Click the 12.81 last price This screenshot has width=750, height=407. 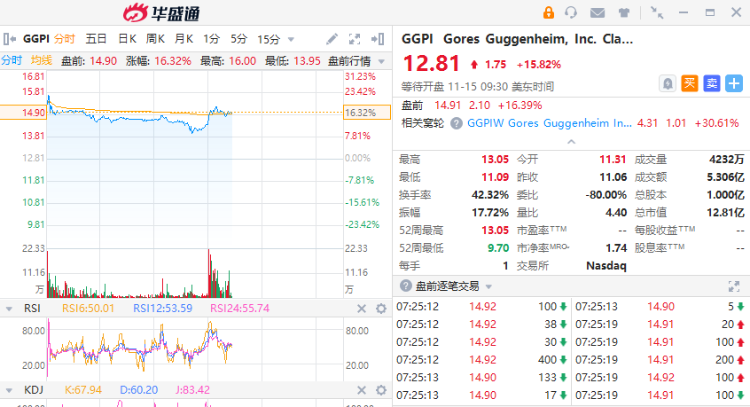coord(431,64)
